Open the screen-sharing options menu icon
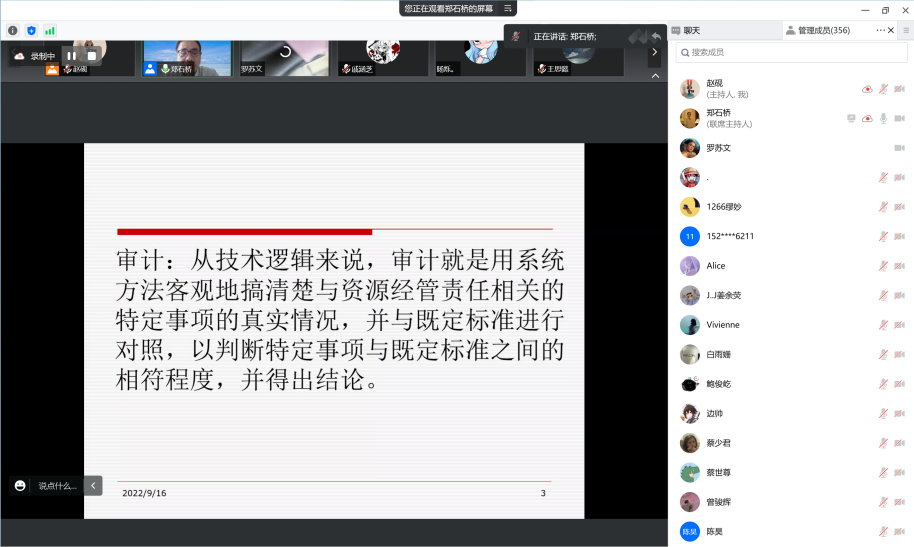Image resolution: width=914 pixels, height=547 pixels. pos(508,8)
